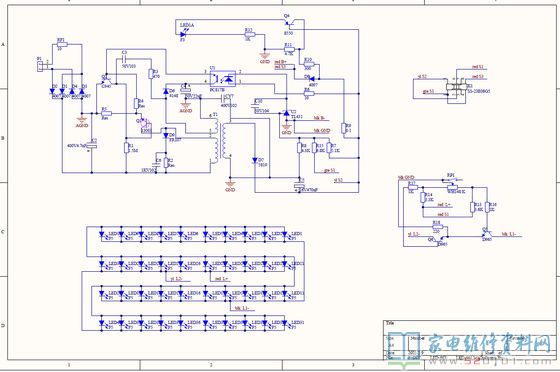Click the S1 switch block symbol
The width and height of the screenshot is (560, 372).
(456, 86)
